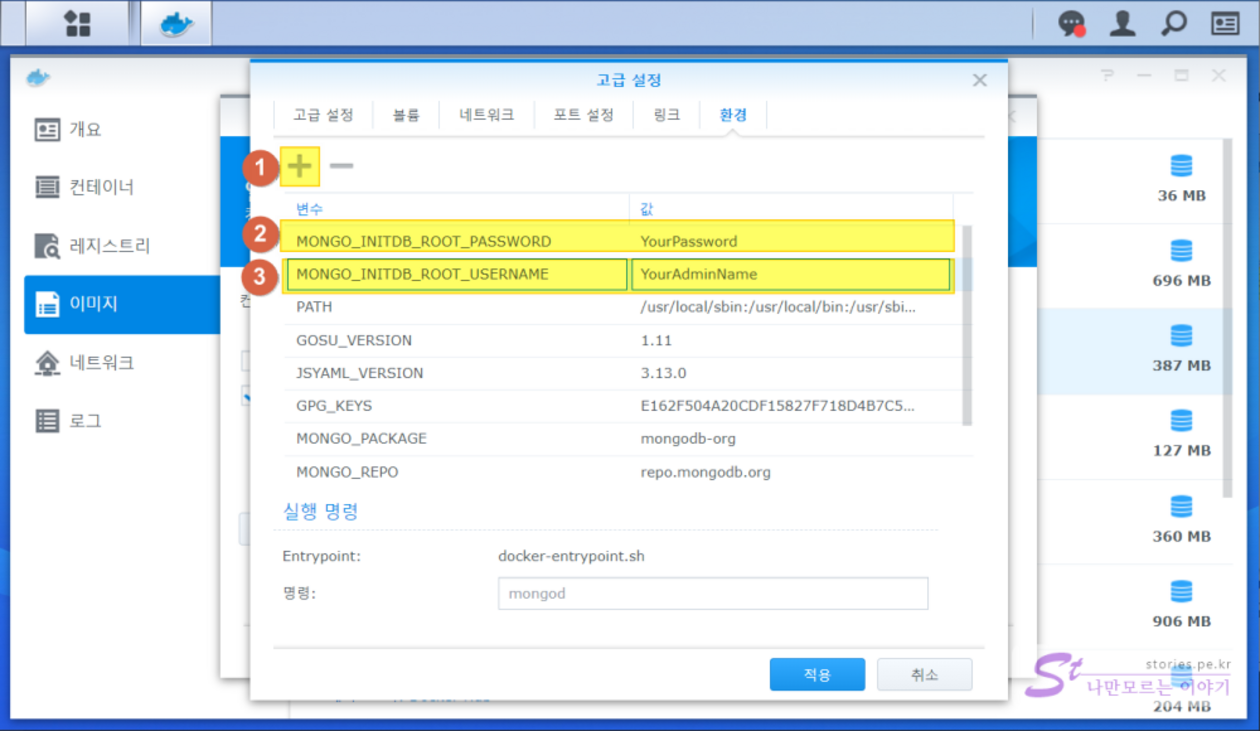Viewport: 1260px width, 731px height.
Task: Click the 명령 mongod input field
Action: [712, 593]
